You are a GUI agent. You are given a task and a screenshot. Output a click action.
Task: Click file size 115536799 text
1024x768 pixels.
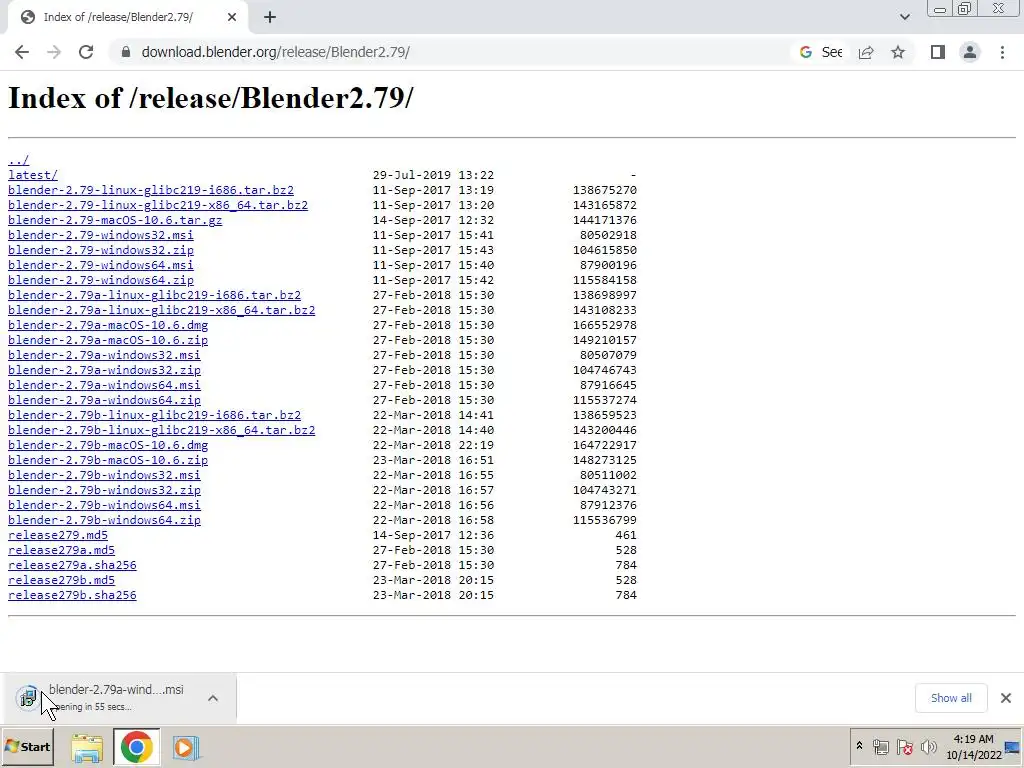click(605, 520)
